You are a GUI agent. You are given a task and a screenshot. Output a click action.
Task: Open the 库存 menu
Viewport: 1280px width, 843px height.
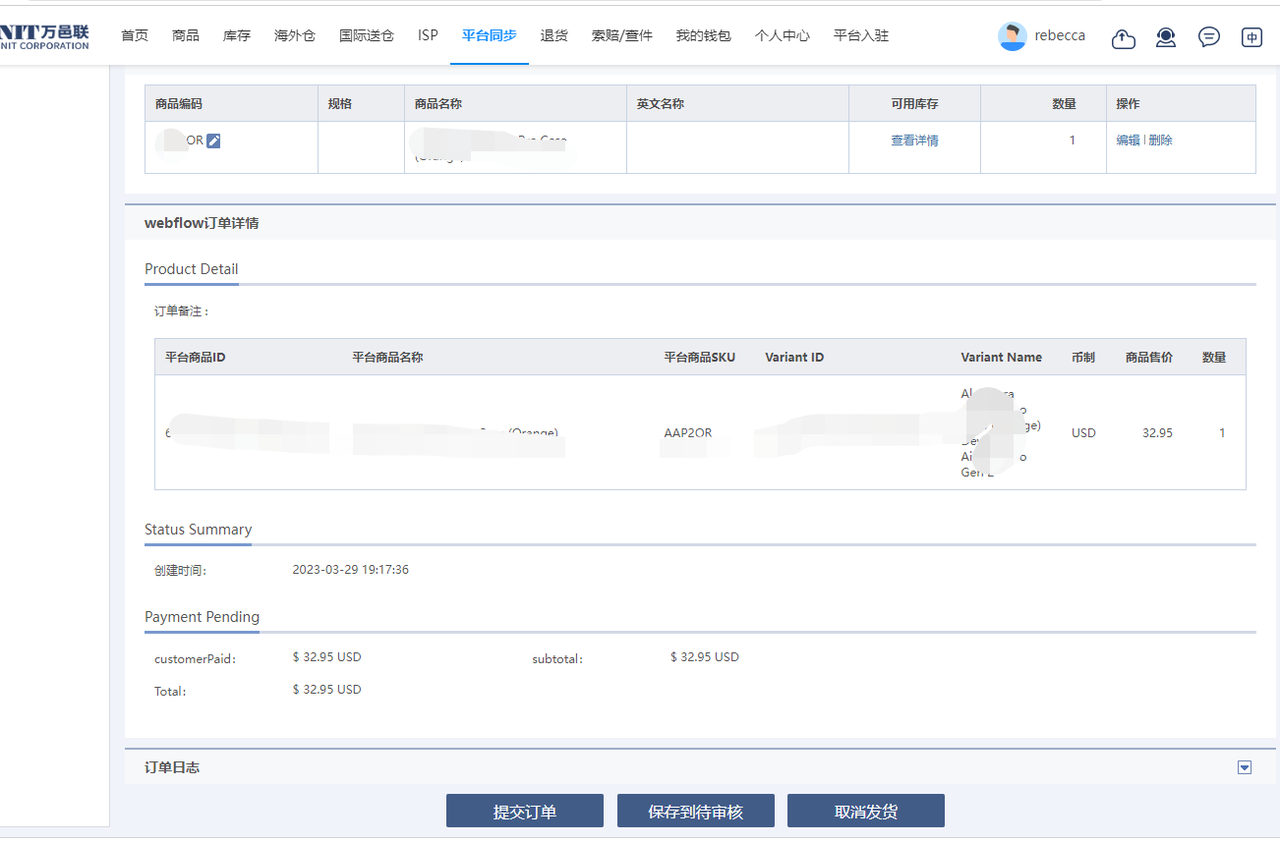(x=237, y=35)
